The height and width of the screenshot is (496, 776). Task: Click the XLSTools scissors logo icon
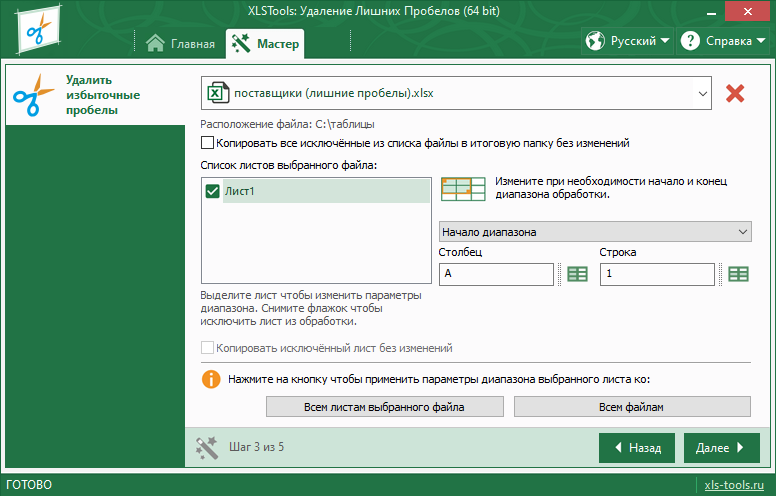[x=36, y=32]
